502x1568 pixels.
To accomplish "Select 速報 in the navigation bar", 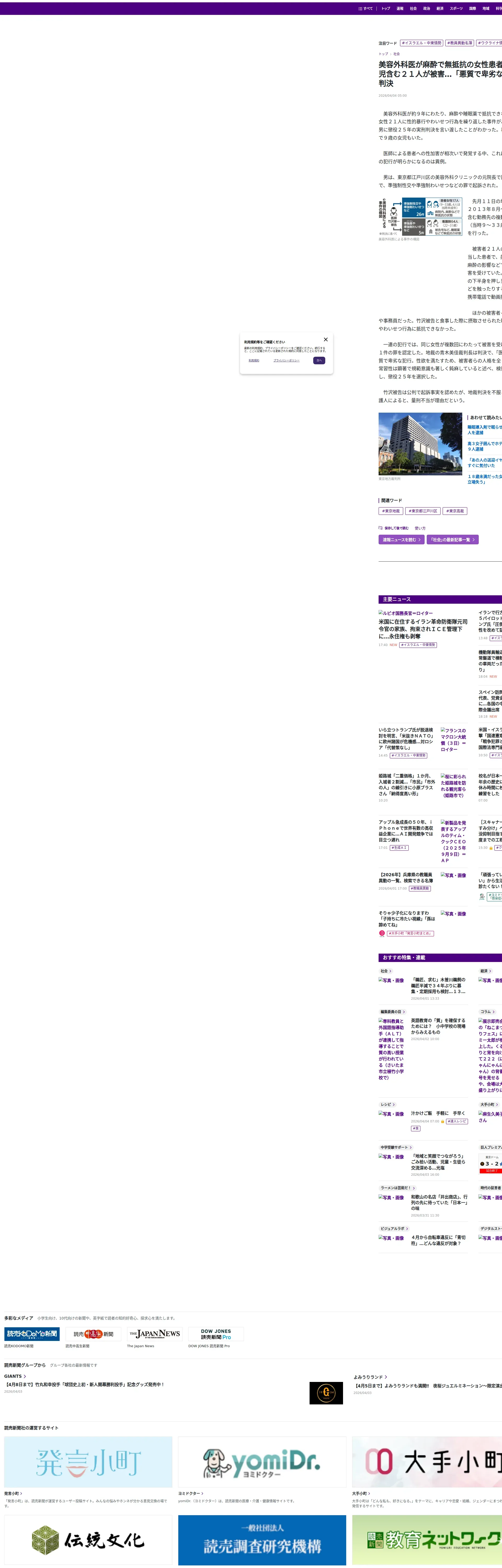I will pyautogui.click(x=400, y=9).
